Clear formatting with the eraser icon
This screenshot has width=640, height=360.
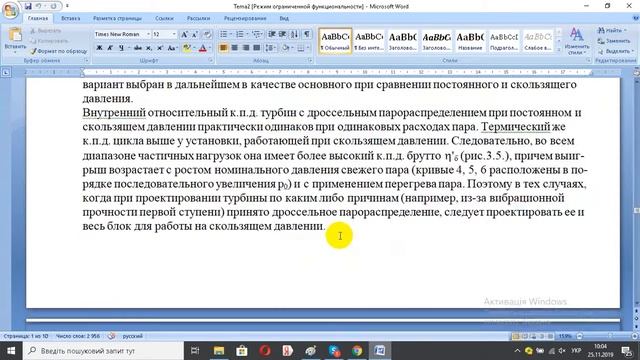click(x=207, y=34)
